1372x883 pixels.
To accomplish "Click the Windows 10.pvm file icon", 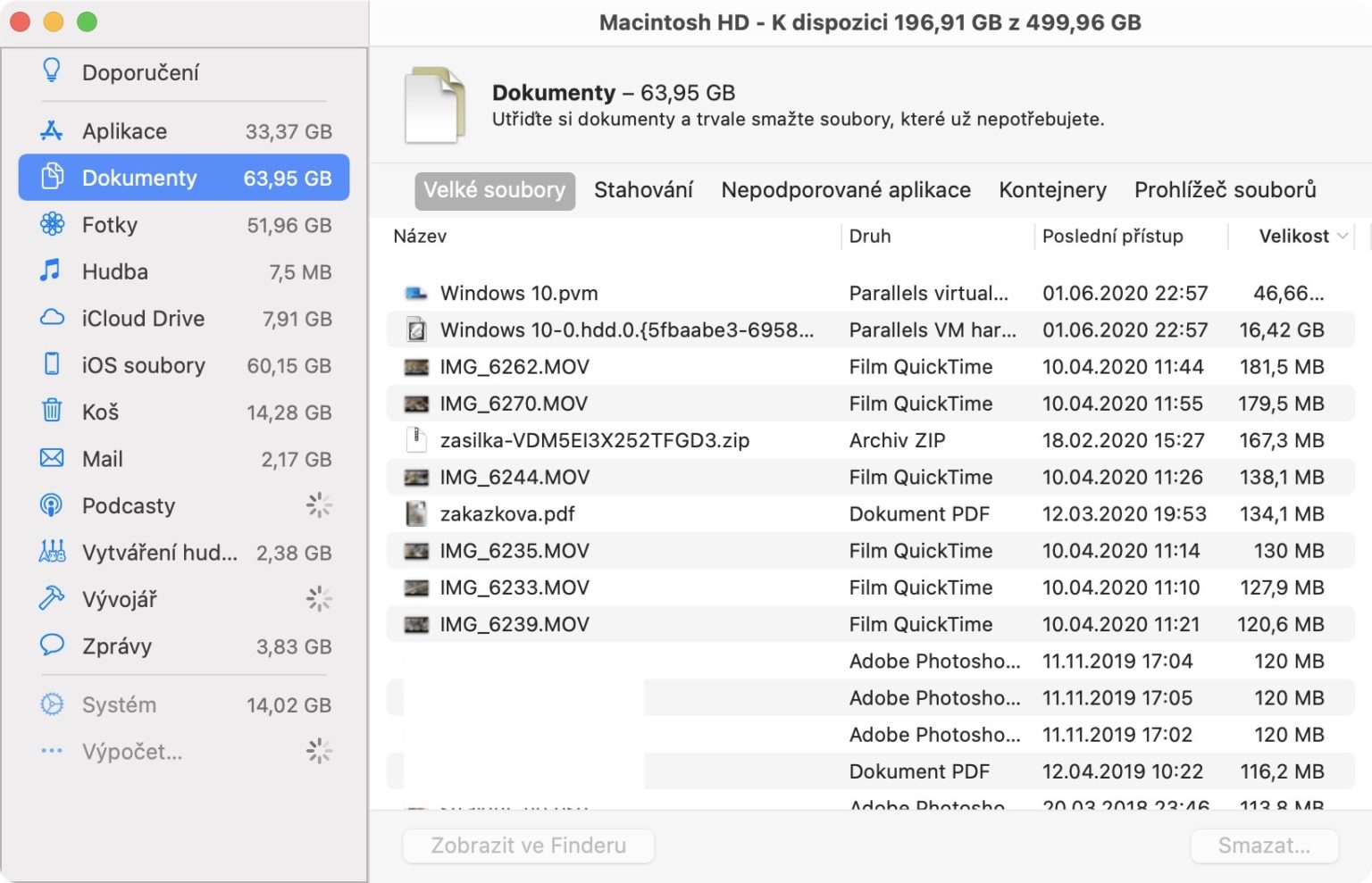I will 416,293.
